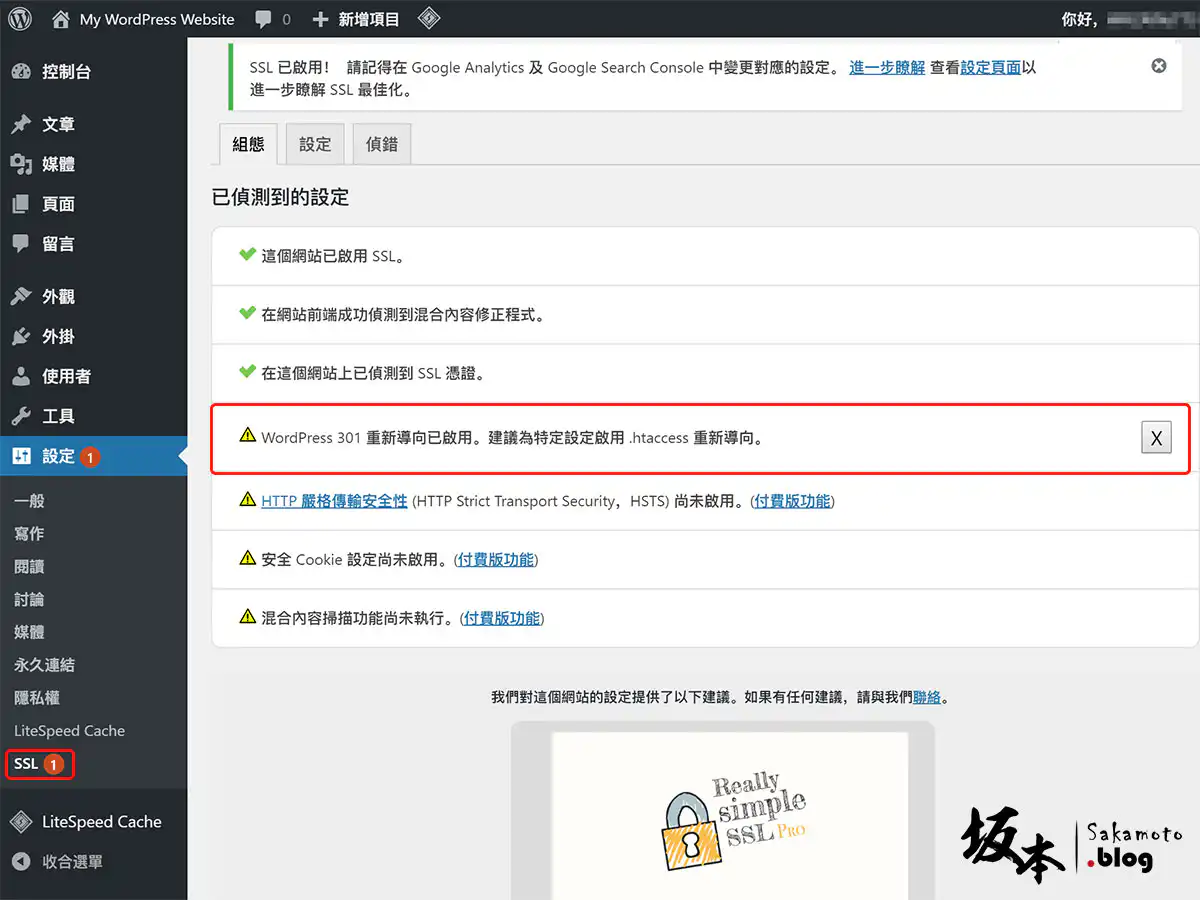Screen dimensions: 1200x900
Task: Open the 媒體 media library icon
Action: tap(21, 164)
